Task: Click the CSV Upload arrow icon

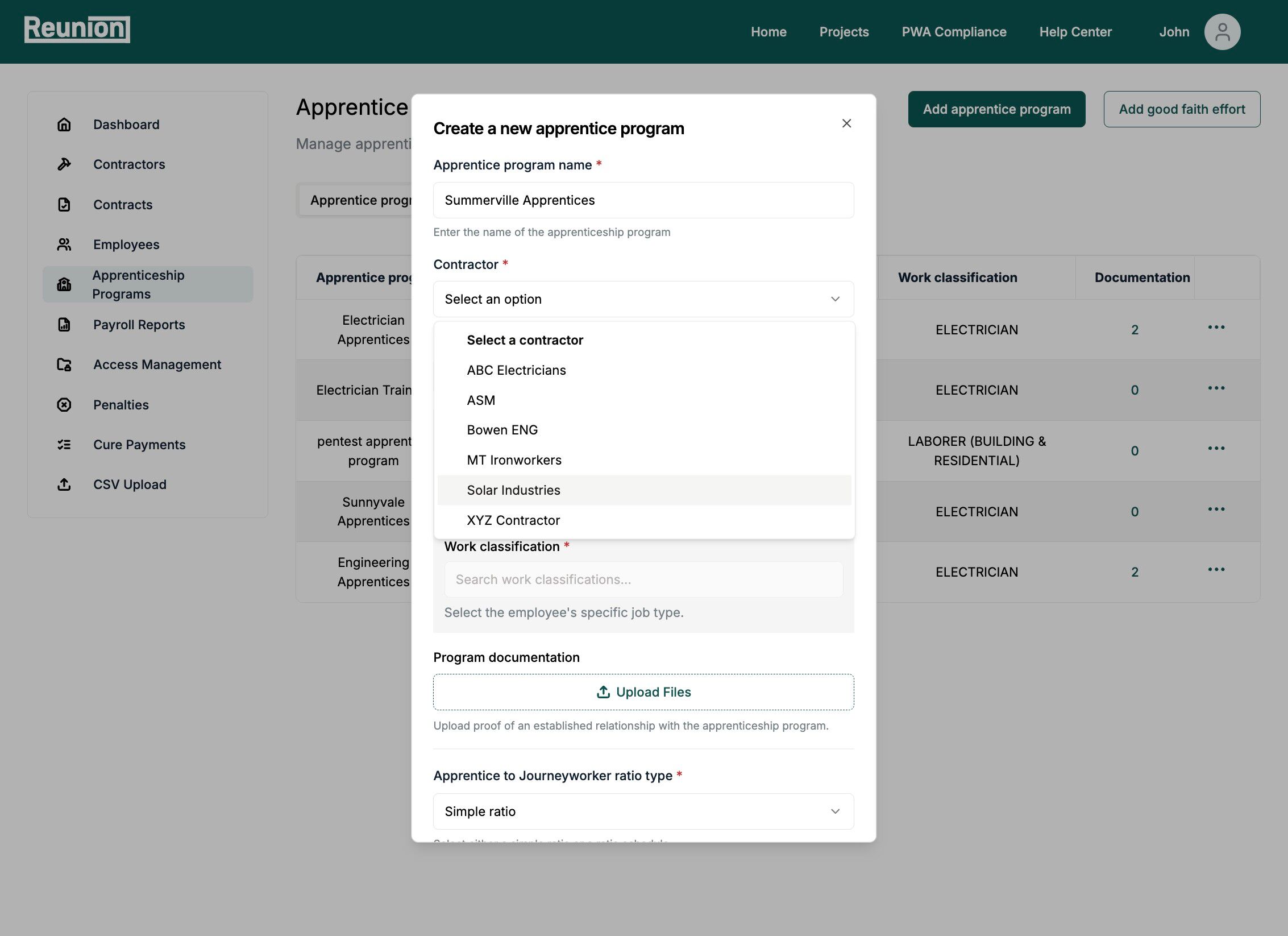Action: [64, 484]
